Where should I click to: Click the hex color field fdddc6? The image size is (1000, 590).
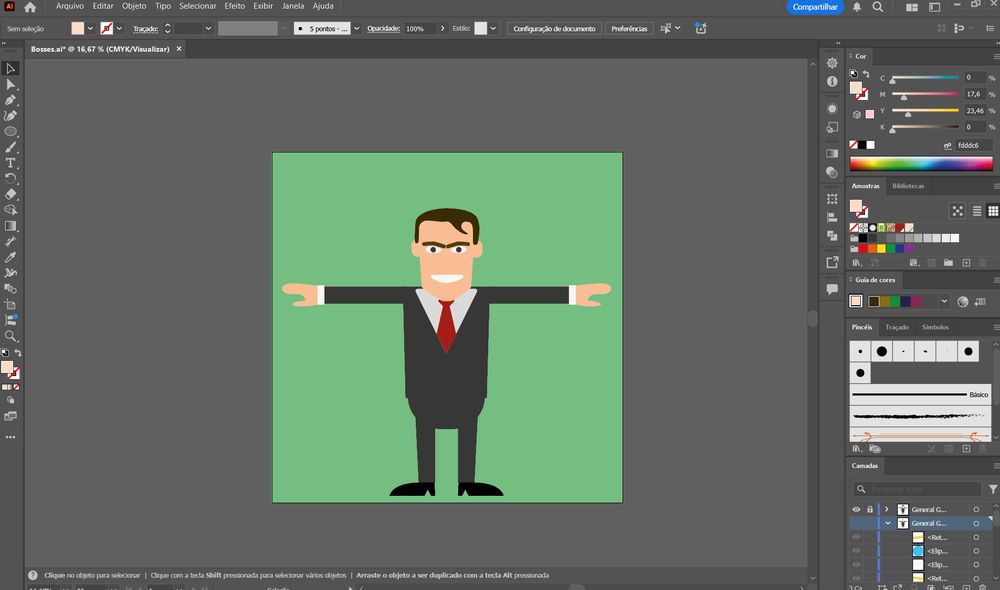(x=973, y=145)
